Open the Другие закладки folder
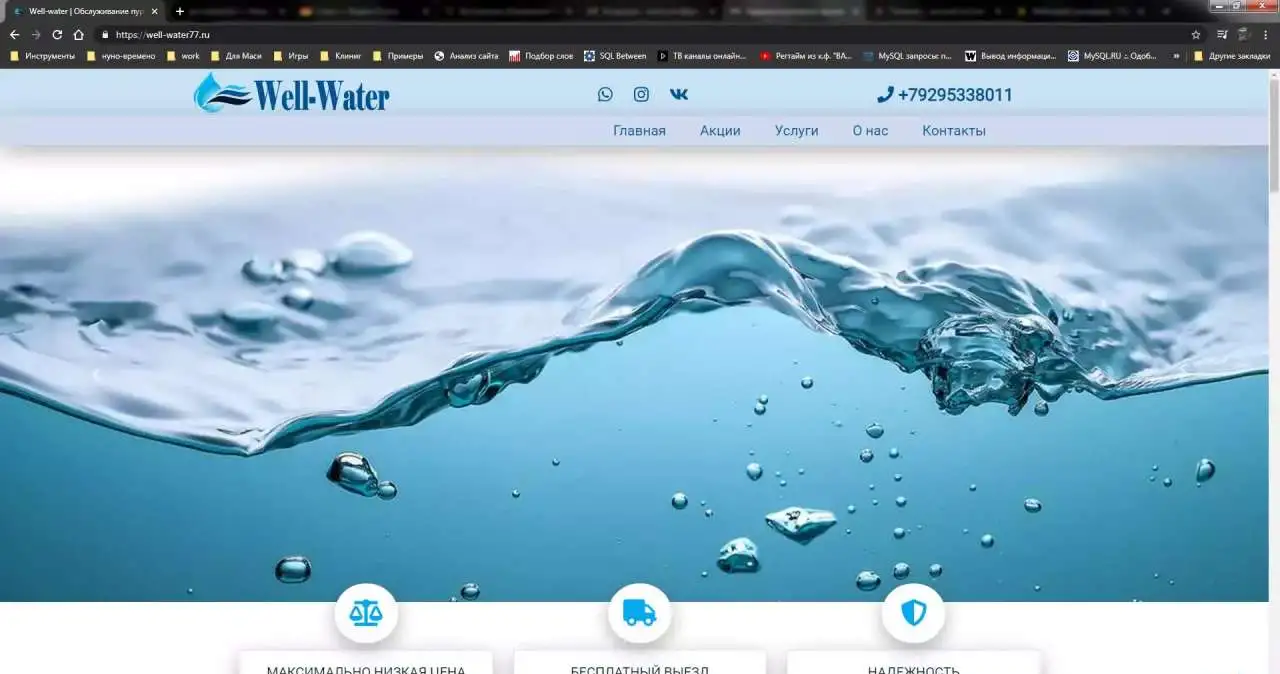Screen dimensions: 1280x674 tap(1232, 56)
